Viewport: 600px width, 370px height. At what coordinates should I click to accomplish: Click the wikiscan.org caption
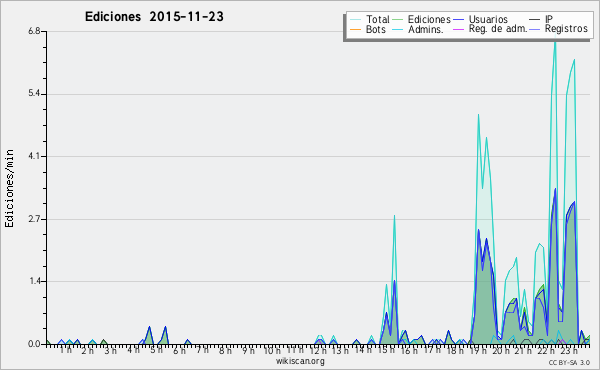[x=300, y=361]
